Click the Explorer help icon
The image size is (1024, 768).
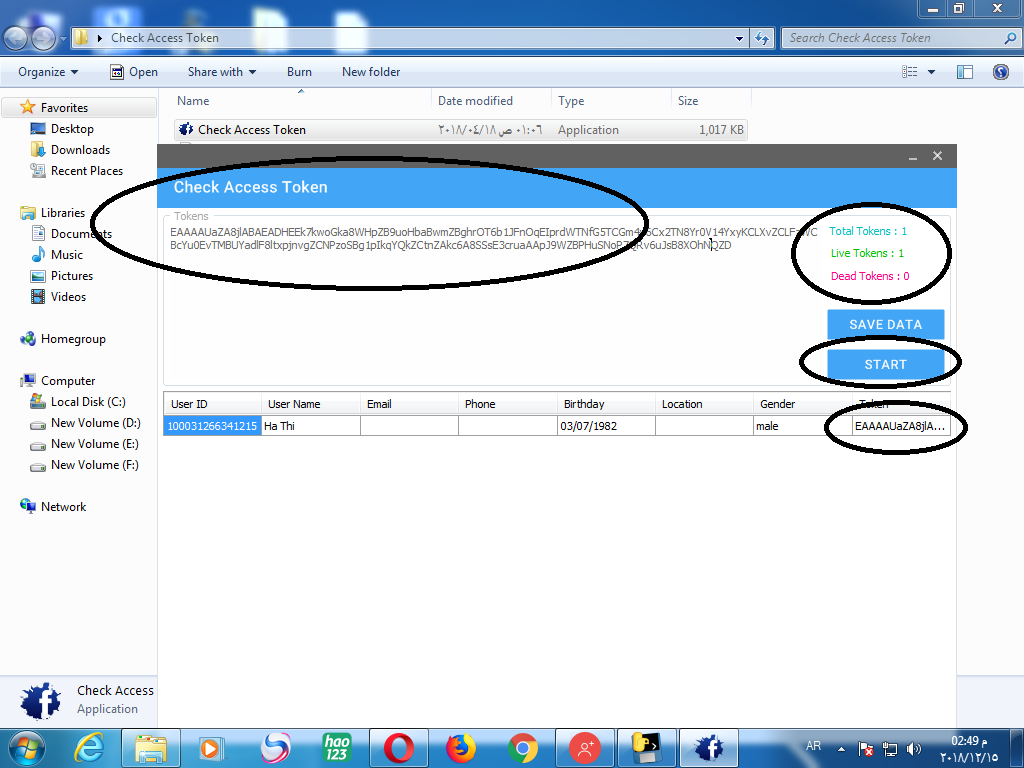tap(1000, 72)
